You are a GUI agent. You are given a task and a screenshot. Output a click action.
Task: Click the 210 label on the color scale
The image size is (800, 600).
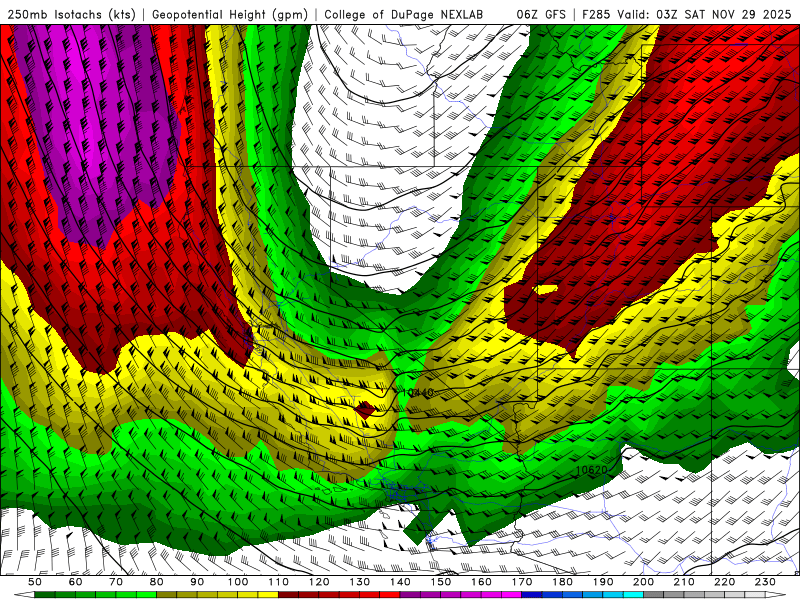[x=684, y=582]
